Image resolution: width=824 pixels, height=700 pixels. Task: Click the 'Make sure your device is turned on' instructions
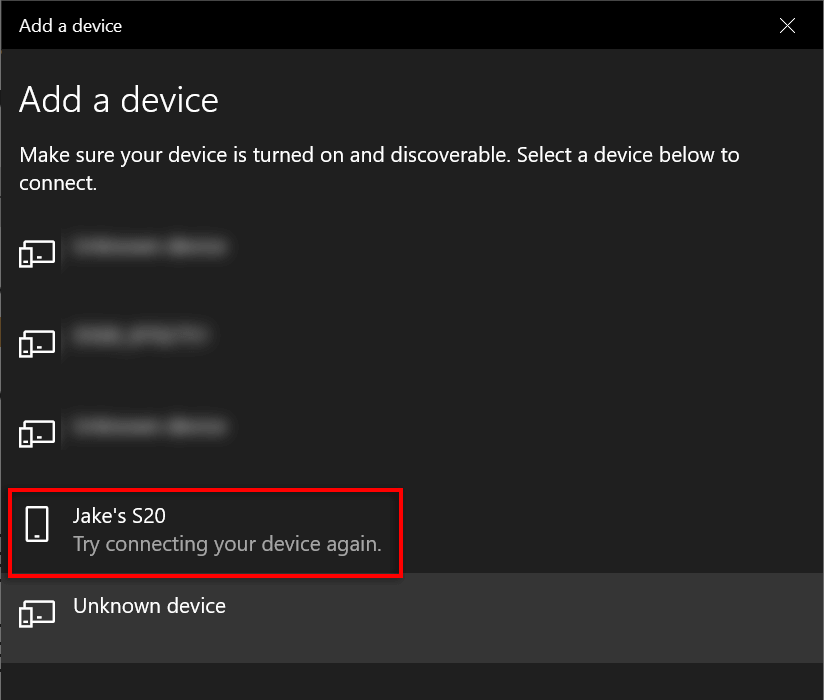point(379,169)
